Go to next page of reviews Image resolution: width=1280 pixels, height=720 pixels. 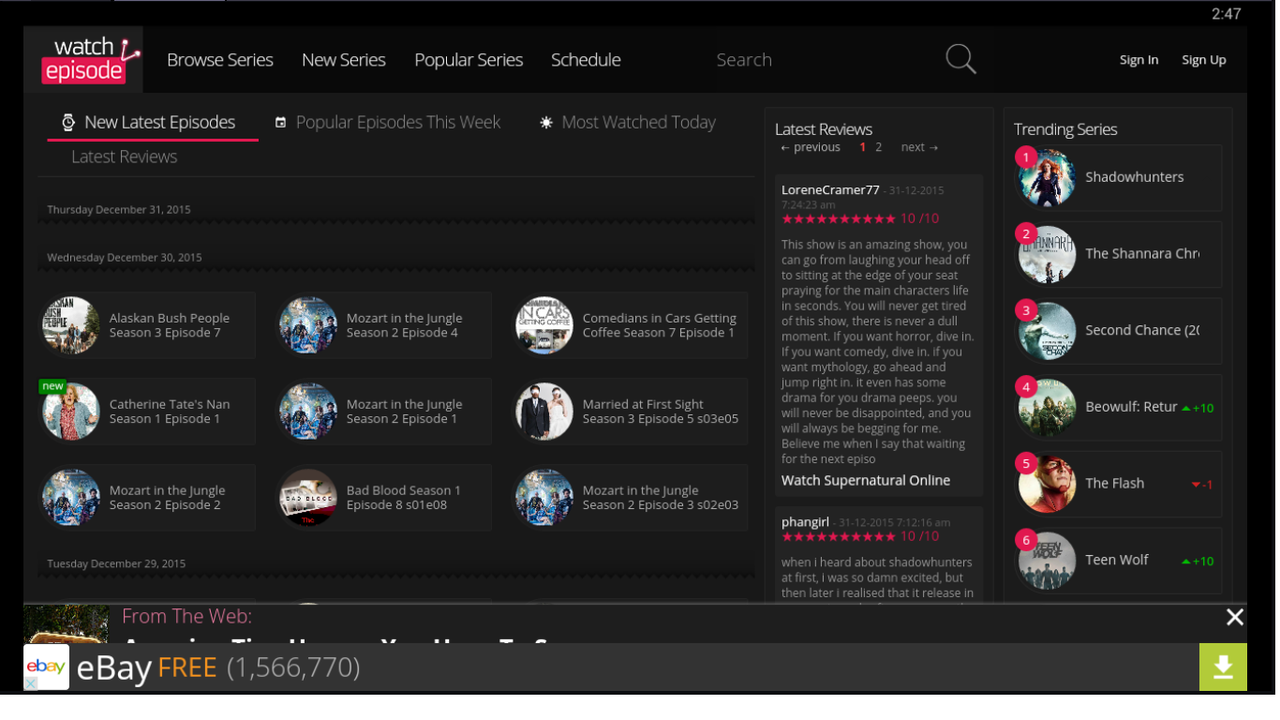(x=919, y=147)
